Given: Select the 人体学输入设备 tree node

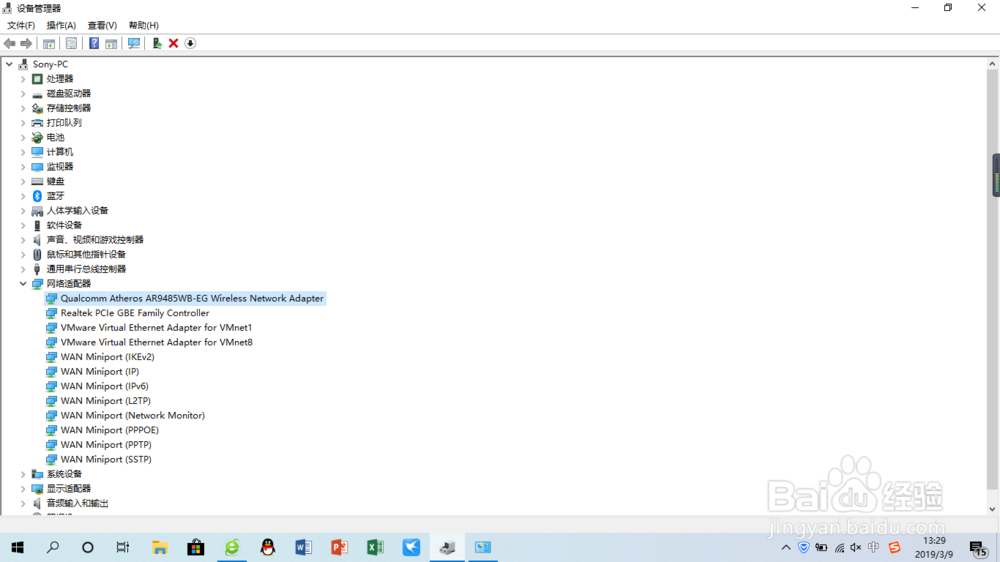Looking at the screenshot, I should 77,211.
